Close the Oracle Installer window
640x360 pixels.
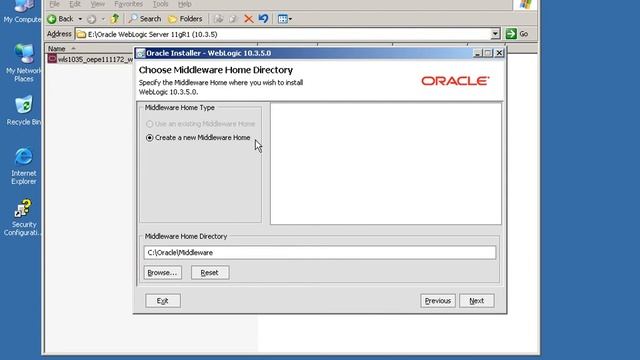(499, 53)
